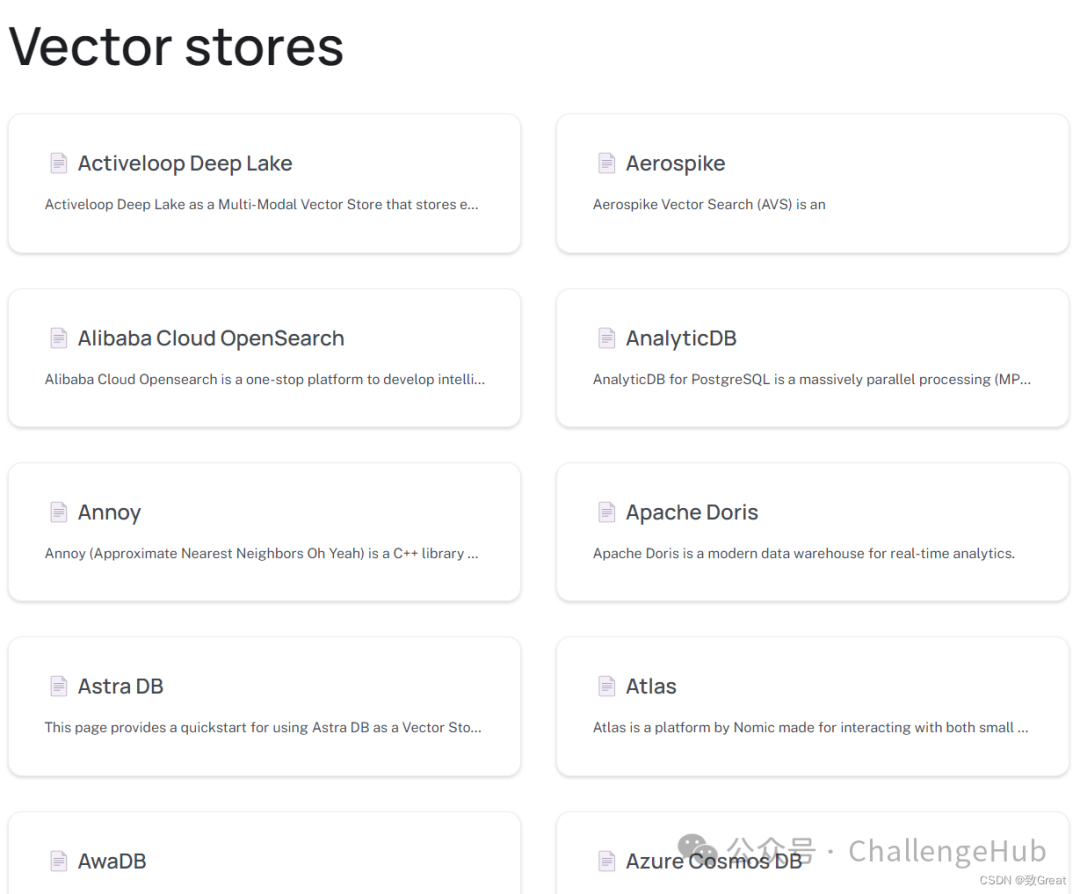The height and width of the screenshot is (894, 1080).
Task: Select the Annoy card description text
Action: pos(261,553)
